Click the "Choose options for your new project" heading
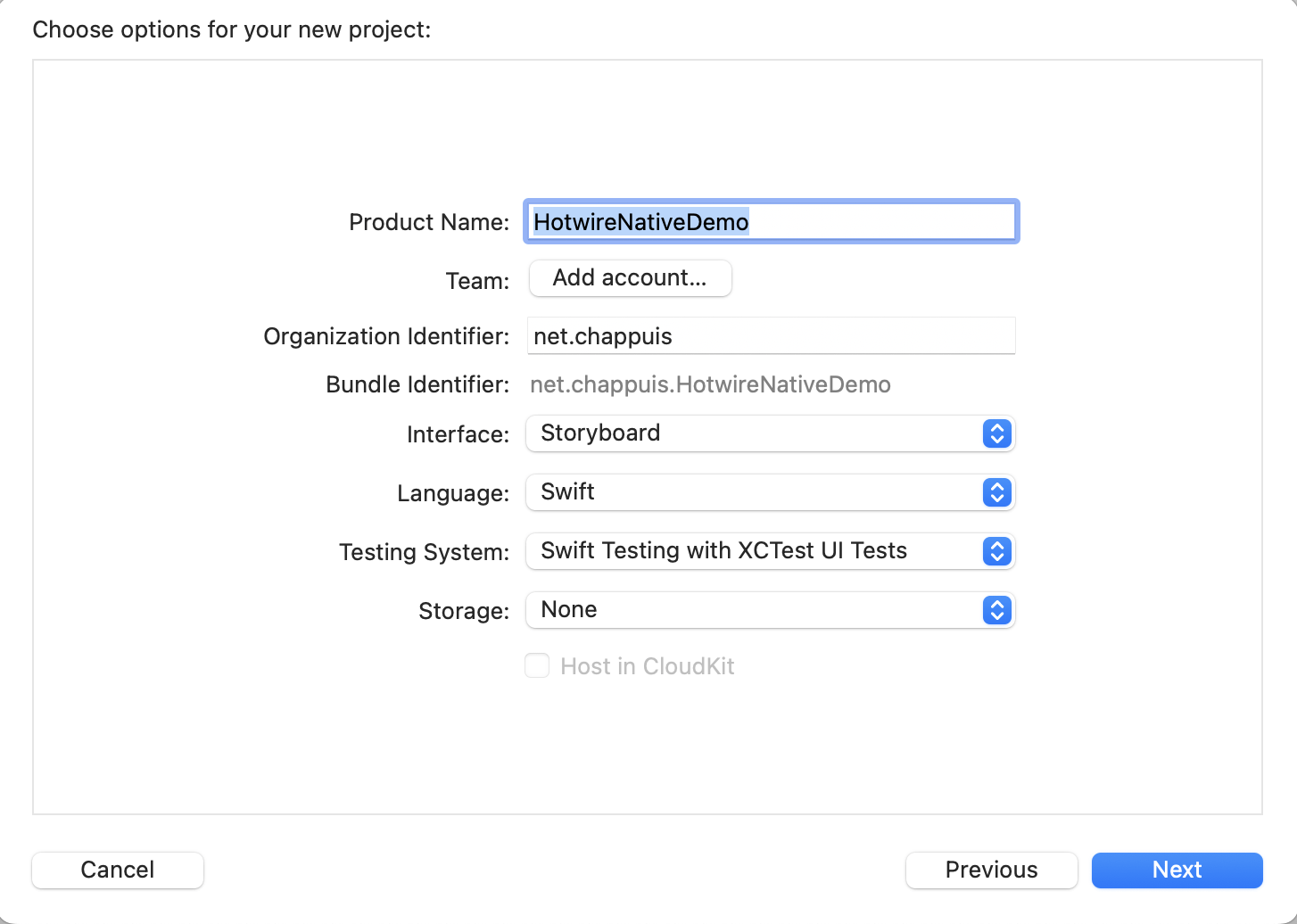 (x=232, y=29)
